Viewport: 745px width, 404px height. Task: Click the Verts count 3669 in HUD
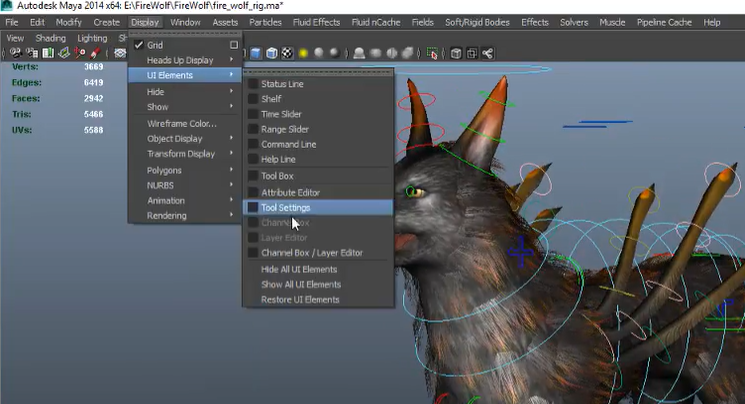tap(94, 67)
